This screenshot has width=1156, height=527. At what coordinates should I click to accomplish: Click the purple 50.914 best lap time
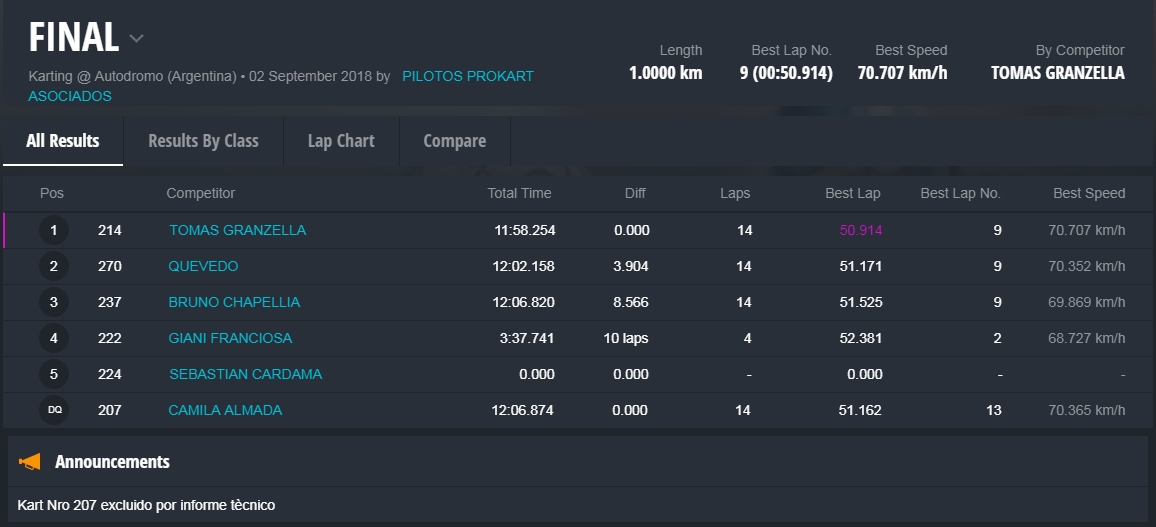[860, 230]
